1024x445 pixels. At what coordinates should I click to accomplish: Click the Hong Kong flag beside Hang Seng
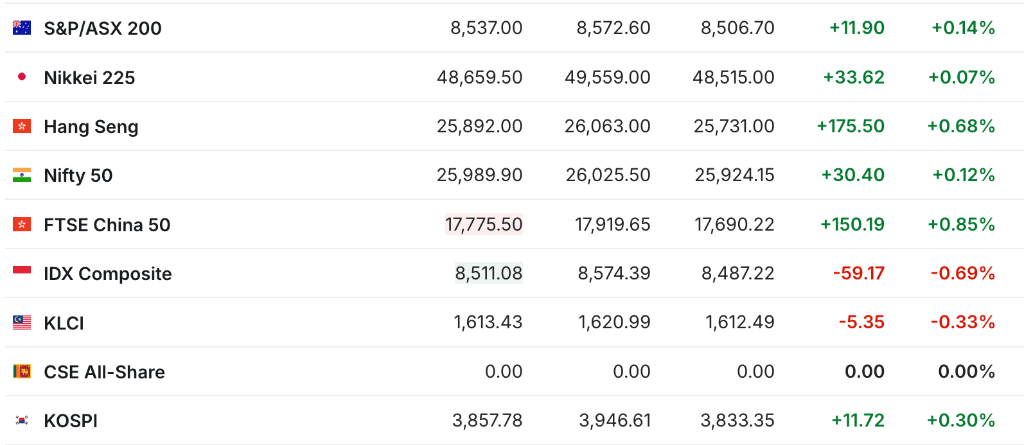pos(22,126)
